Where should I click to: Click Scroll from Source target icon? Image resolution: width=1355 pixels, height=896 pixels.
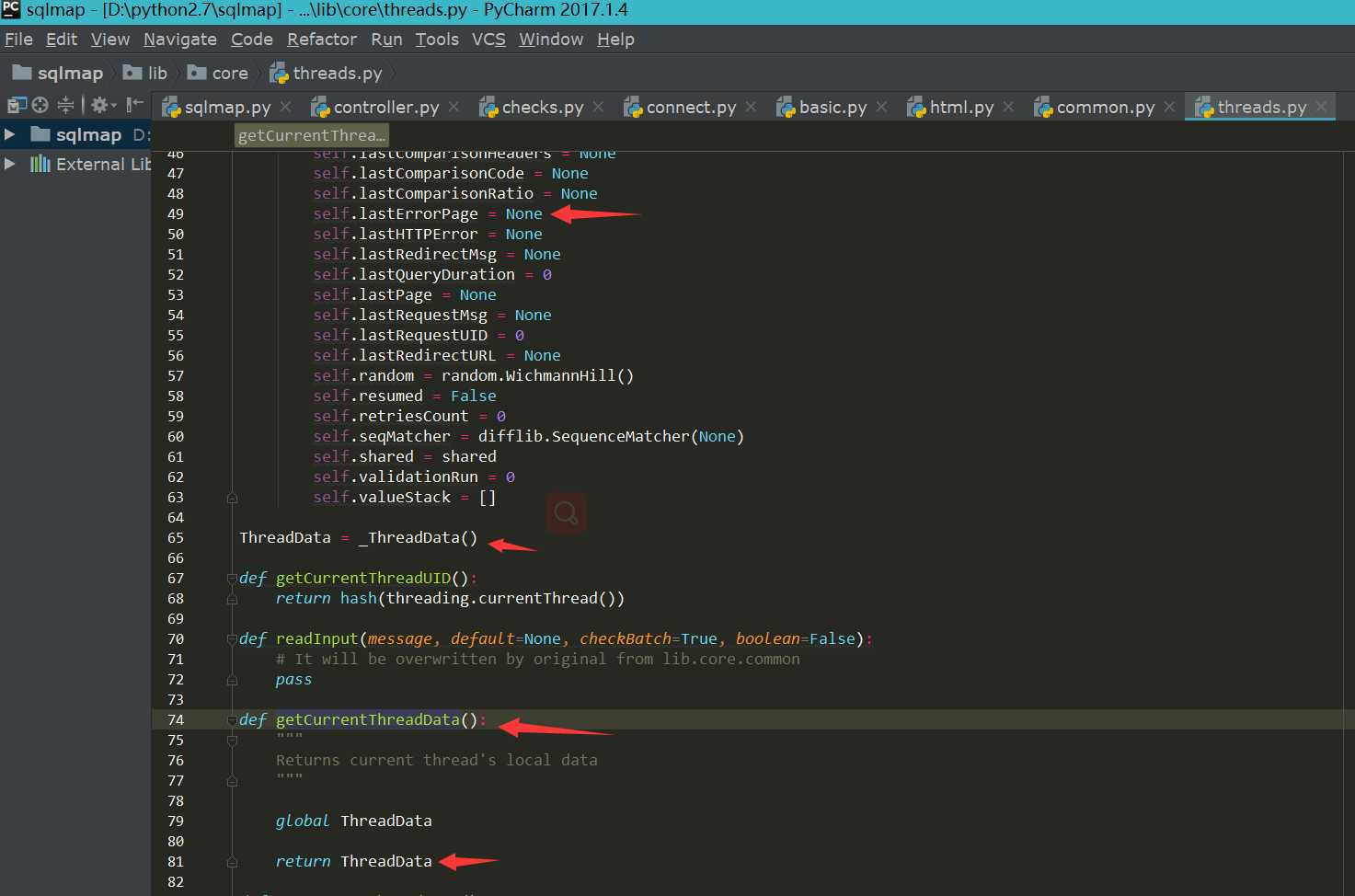click(40, 105)
